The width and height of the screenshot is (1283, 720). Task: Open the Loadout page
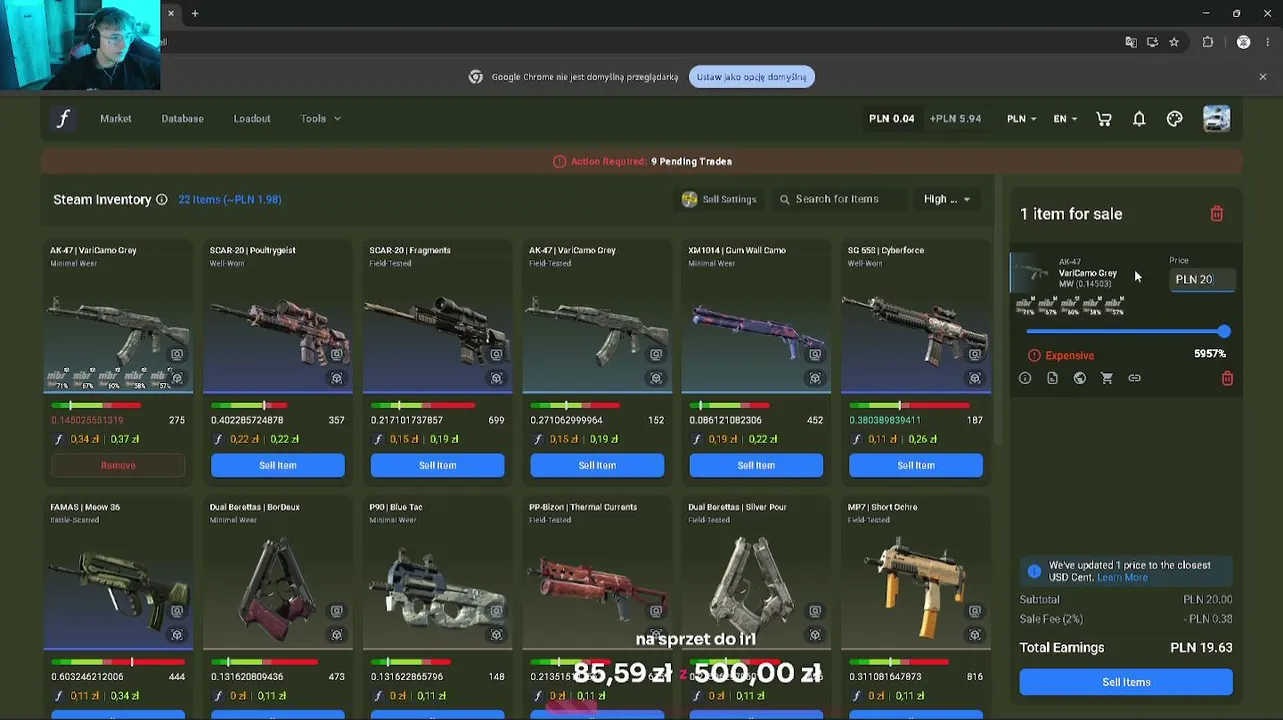252,119
